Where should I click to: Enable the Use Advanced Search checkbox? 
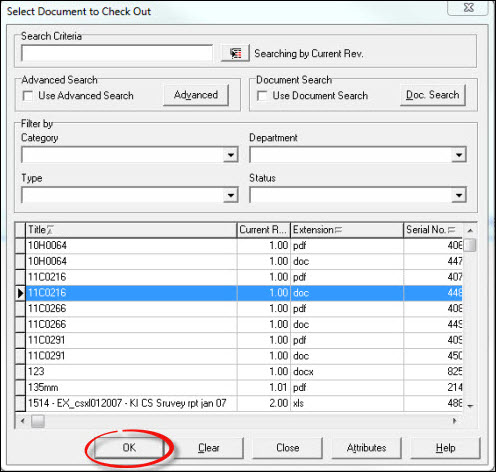pyautogui.click(x=28, y=96)
